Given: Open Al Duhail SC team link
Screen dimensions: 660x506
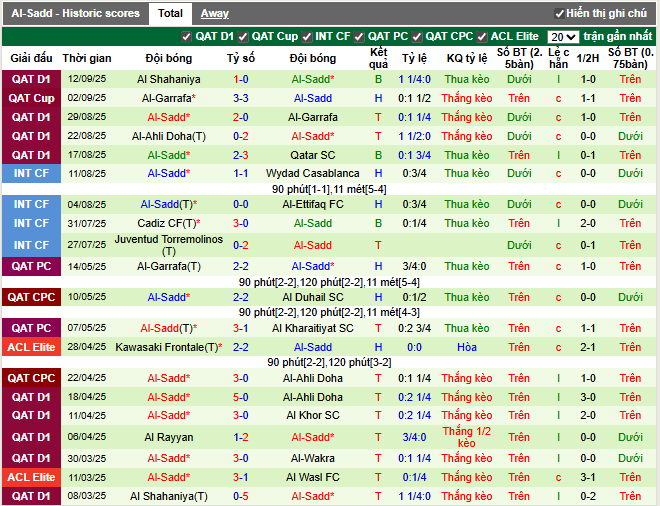Looking at the screenshot, I should tap(313, 297).
